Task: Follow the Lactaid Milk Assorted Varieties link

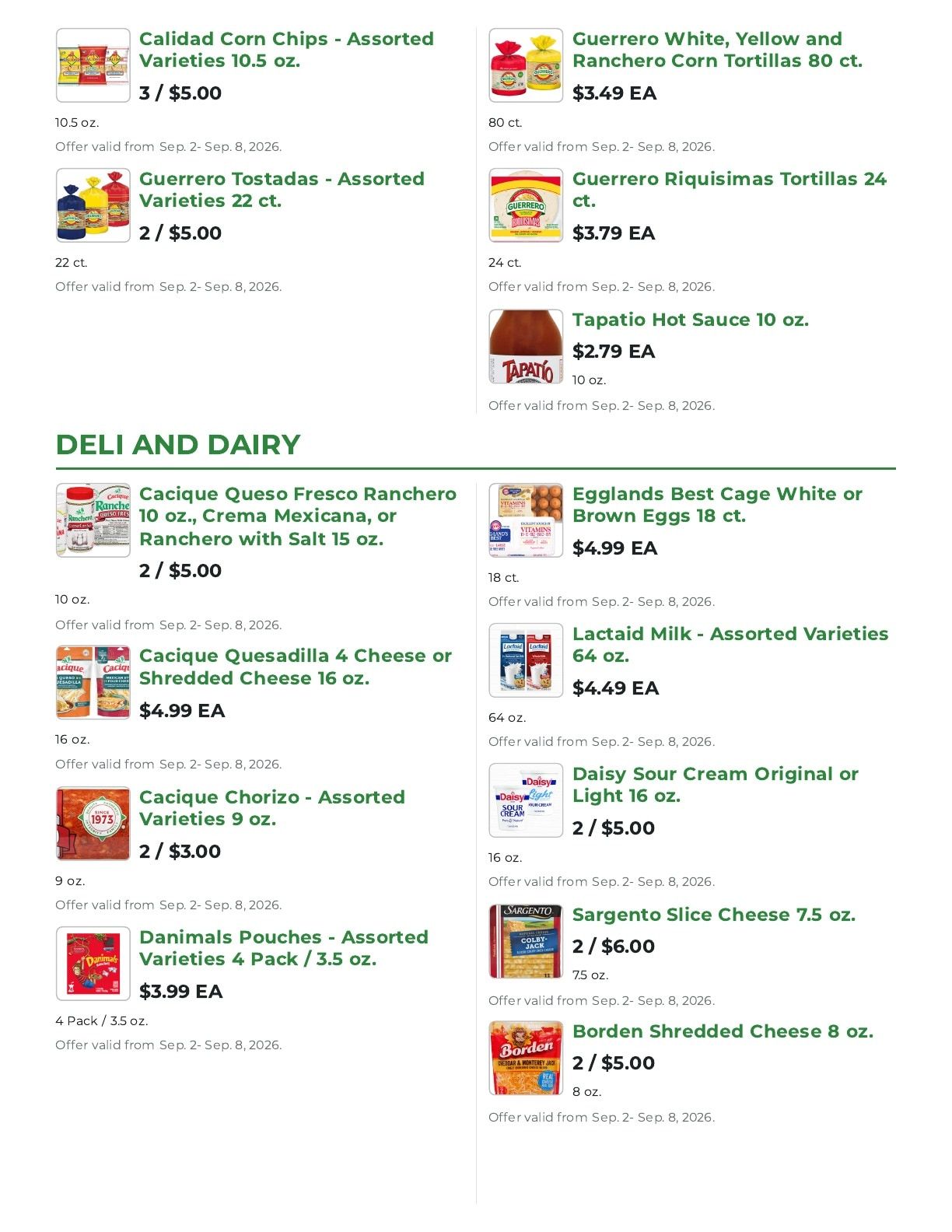Action: (730, 645)
